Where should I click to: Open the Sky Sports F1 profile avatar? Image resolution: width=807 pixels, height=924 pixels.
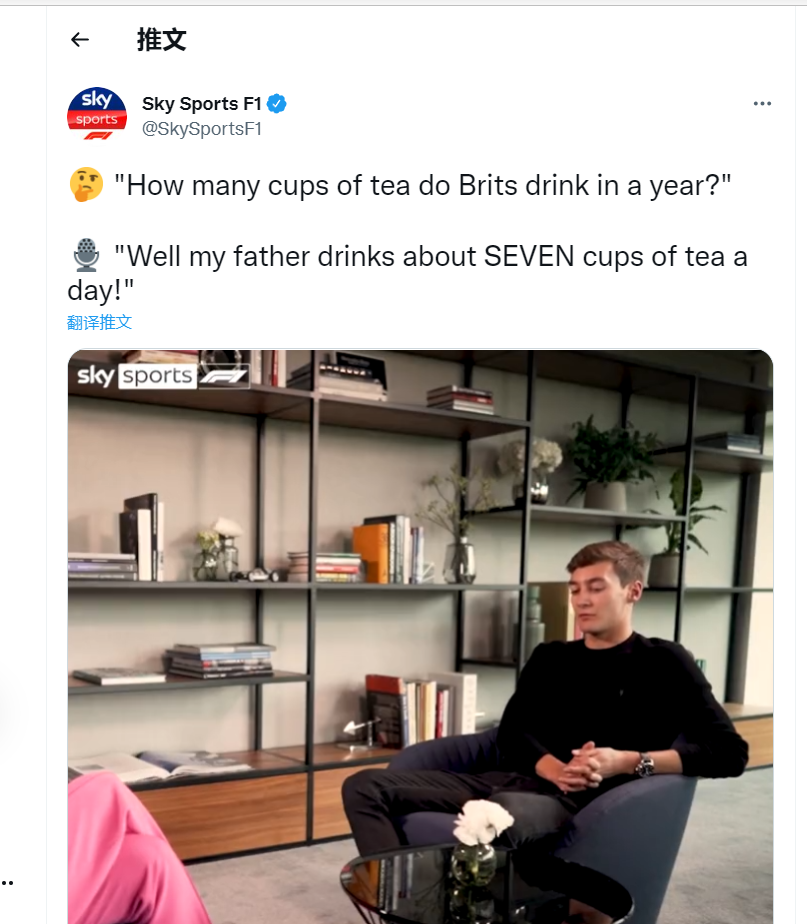[x=97, y=115]
